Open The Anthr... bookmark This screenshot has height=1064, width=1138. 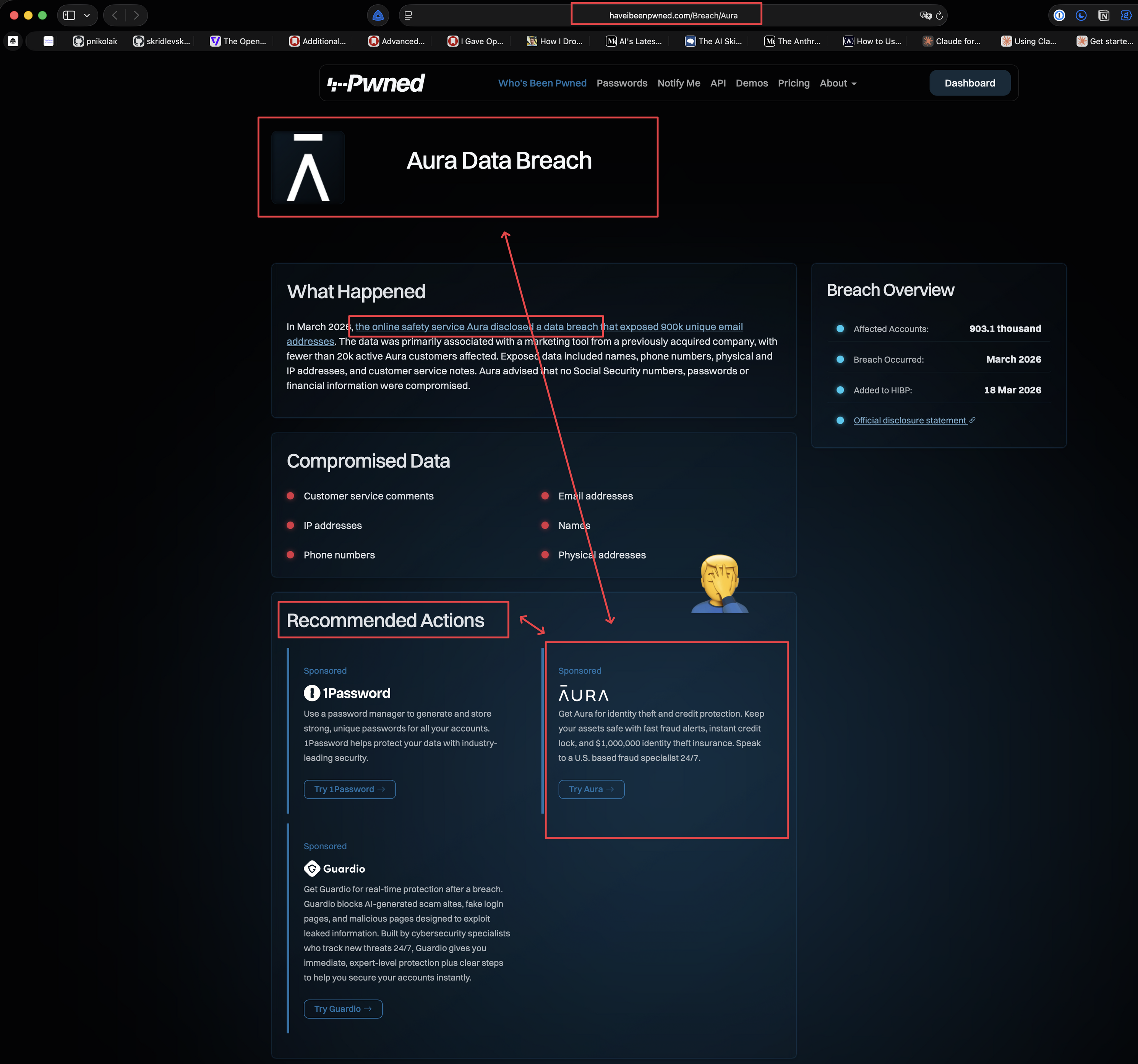792,41
